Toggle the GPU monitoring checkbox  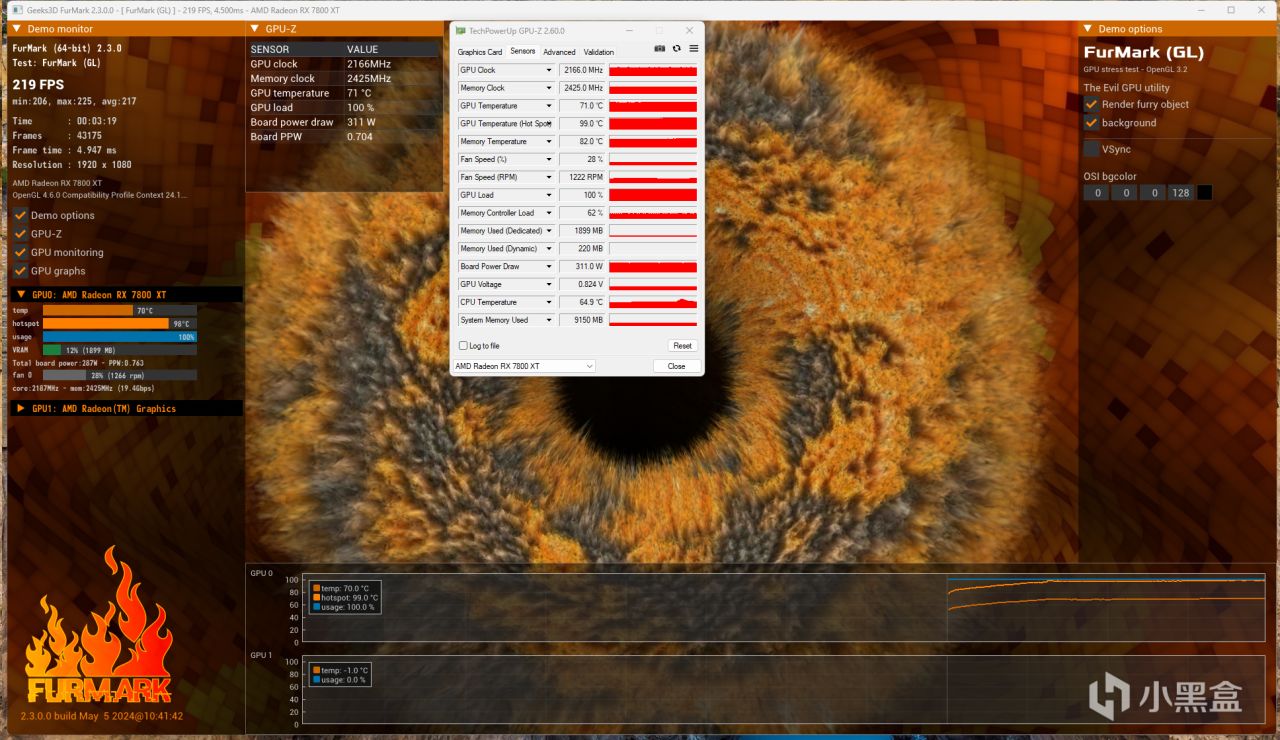pyautogui.click(x=20, y=252)
